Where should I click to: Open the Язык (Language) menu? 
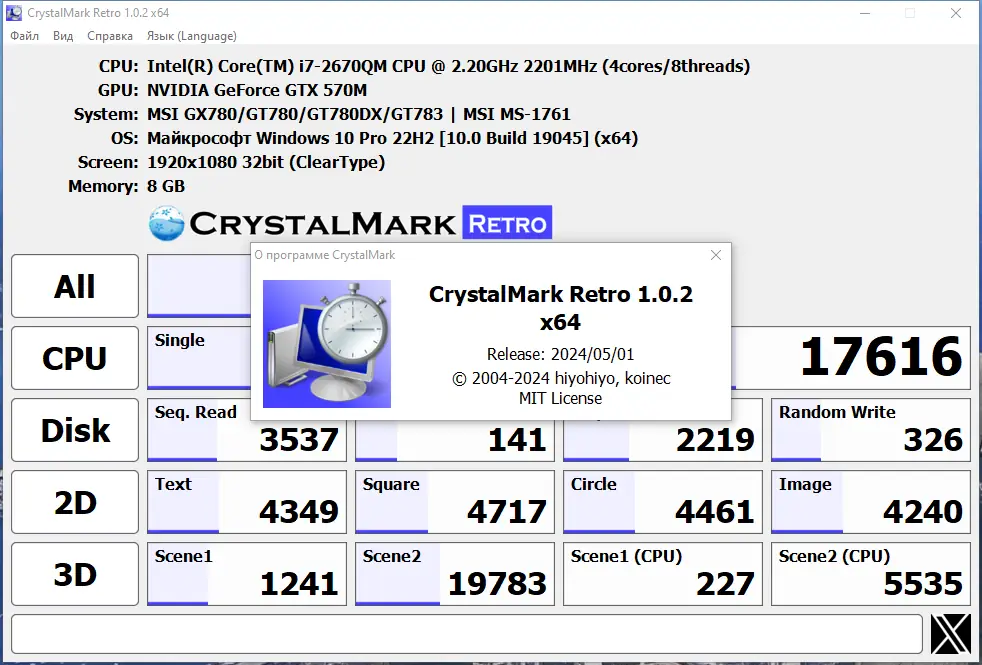pyautogui.click(x=191, y=36)
